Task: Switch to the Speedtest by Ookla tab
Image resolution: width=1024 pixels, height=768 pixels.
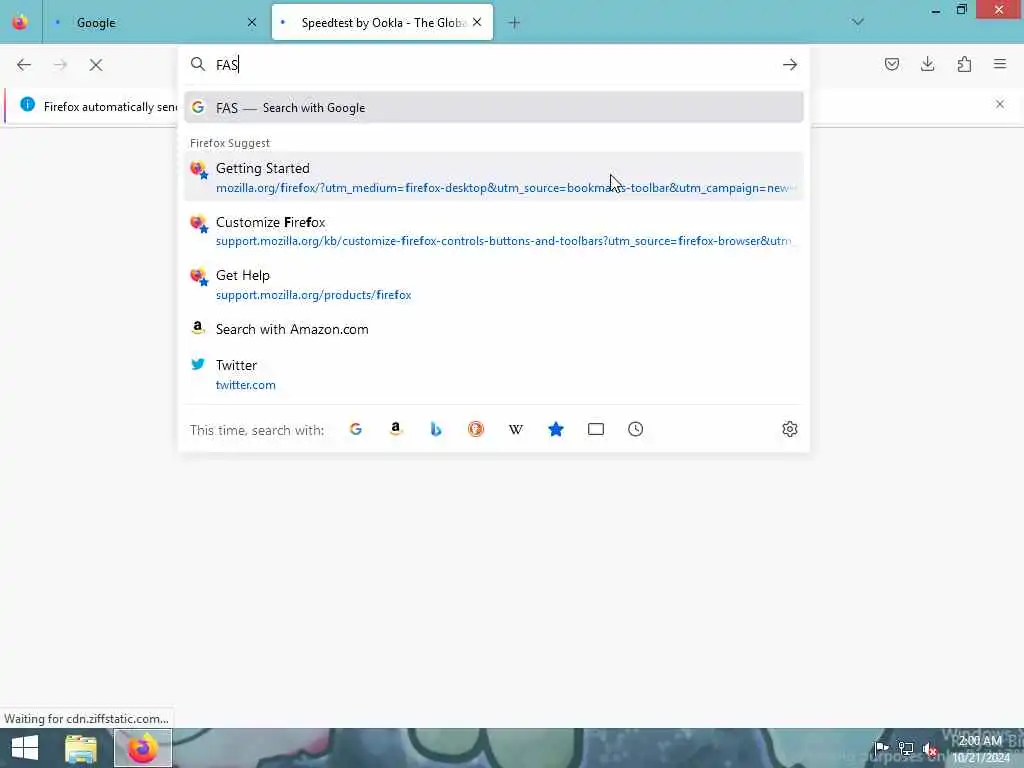Action: click(382, 23)
